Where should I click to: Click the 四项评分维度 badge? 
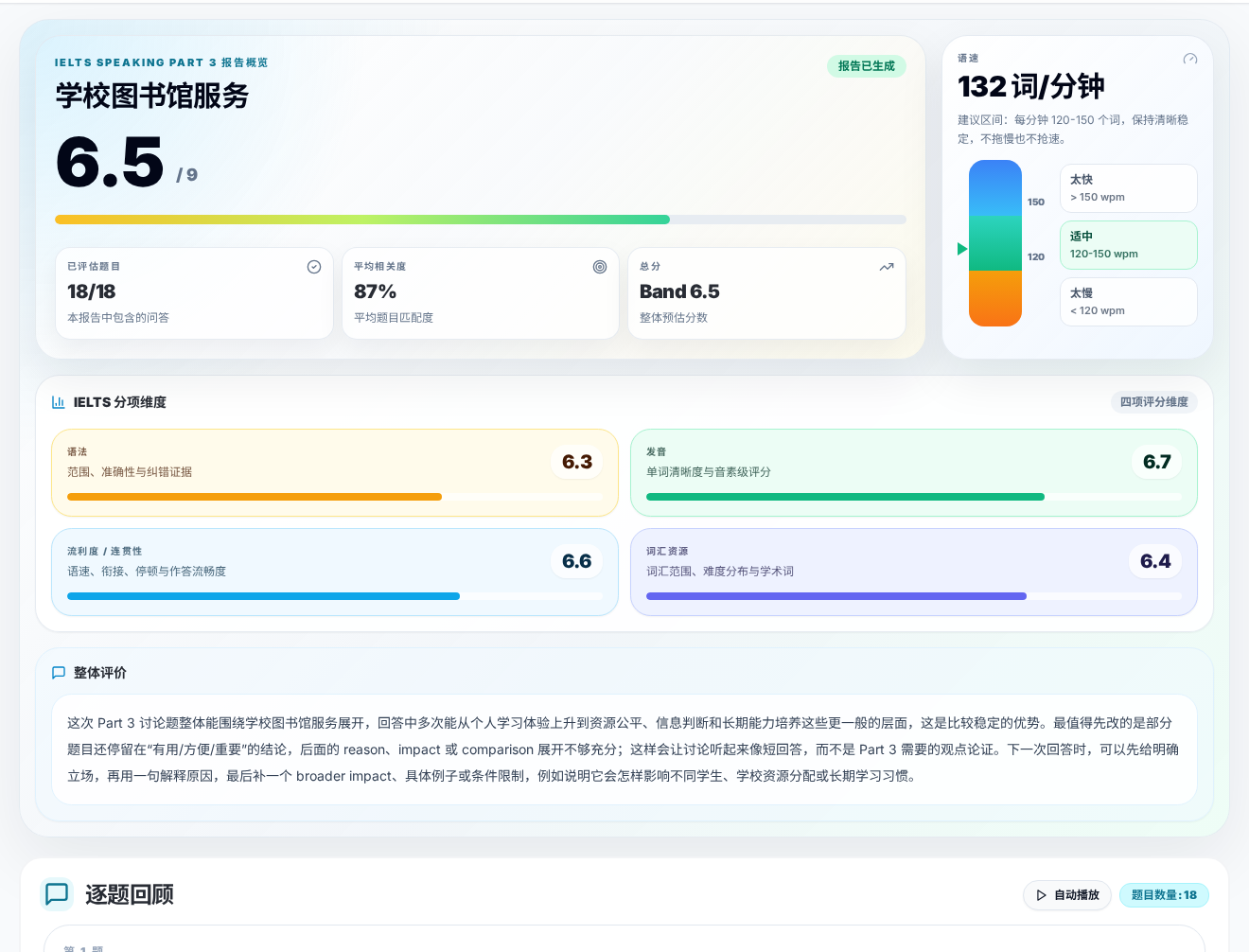tap(1154, 402)
